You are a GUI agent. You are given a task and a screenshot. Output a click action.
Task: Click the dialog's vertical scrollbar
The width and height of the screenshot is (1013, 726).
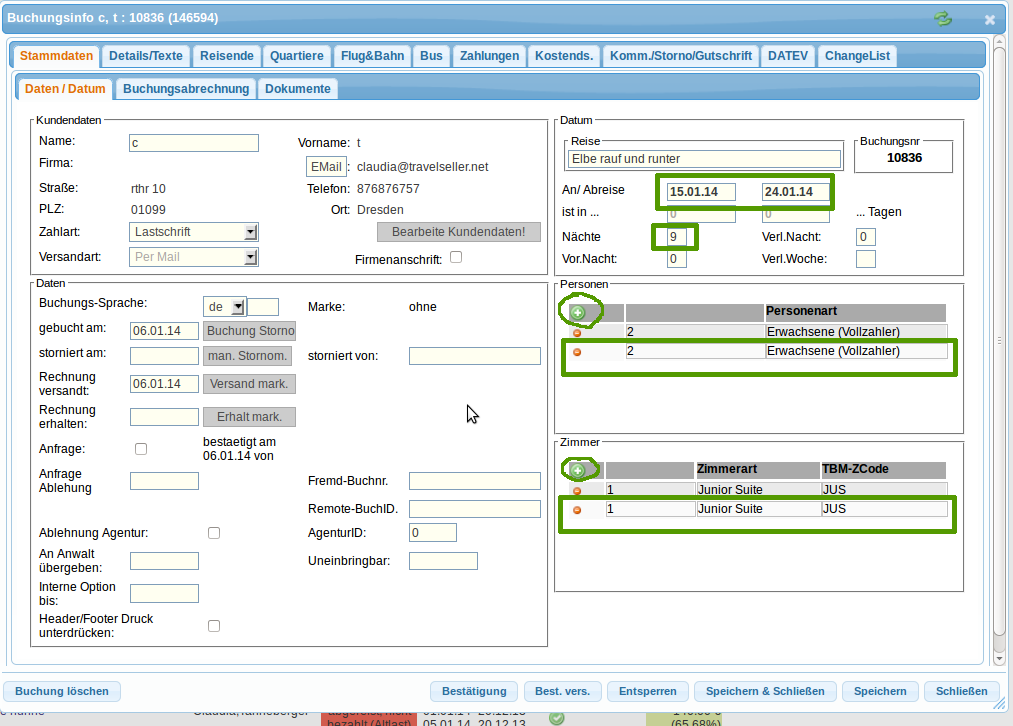tap(999, 340)
